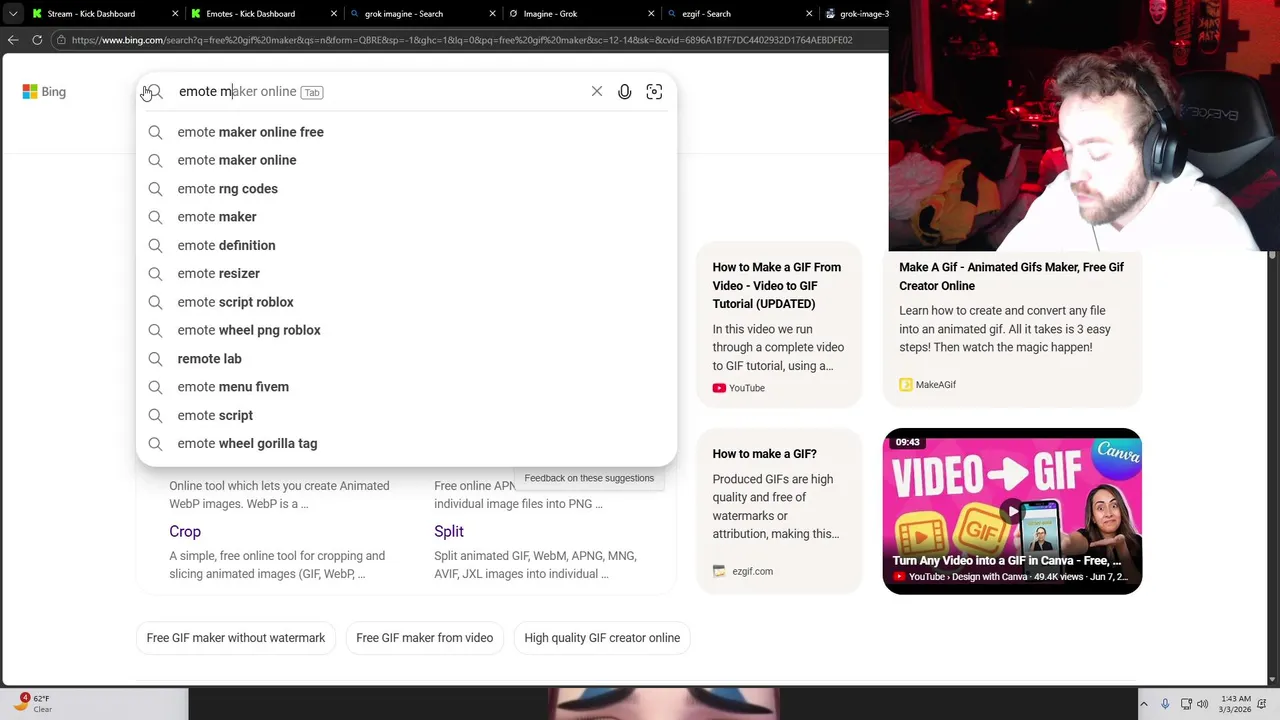This screenshot has width=1280, height=720.
Task: Open the Split link
Action: coord(449,531)
